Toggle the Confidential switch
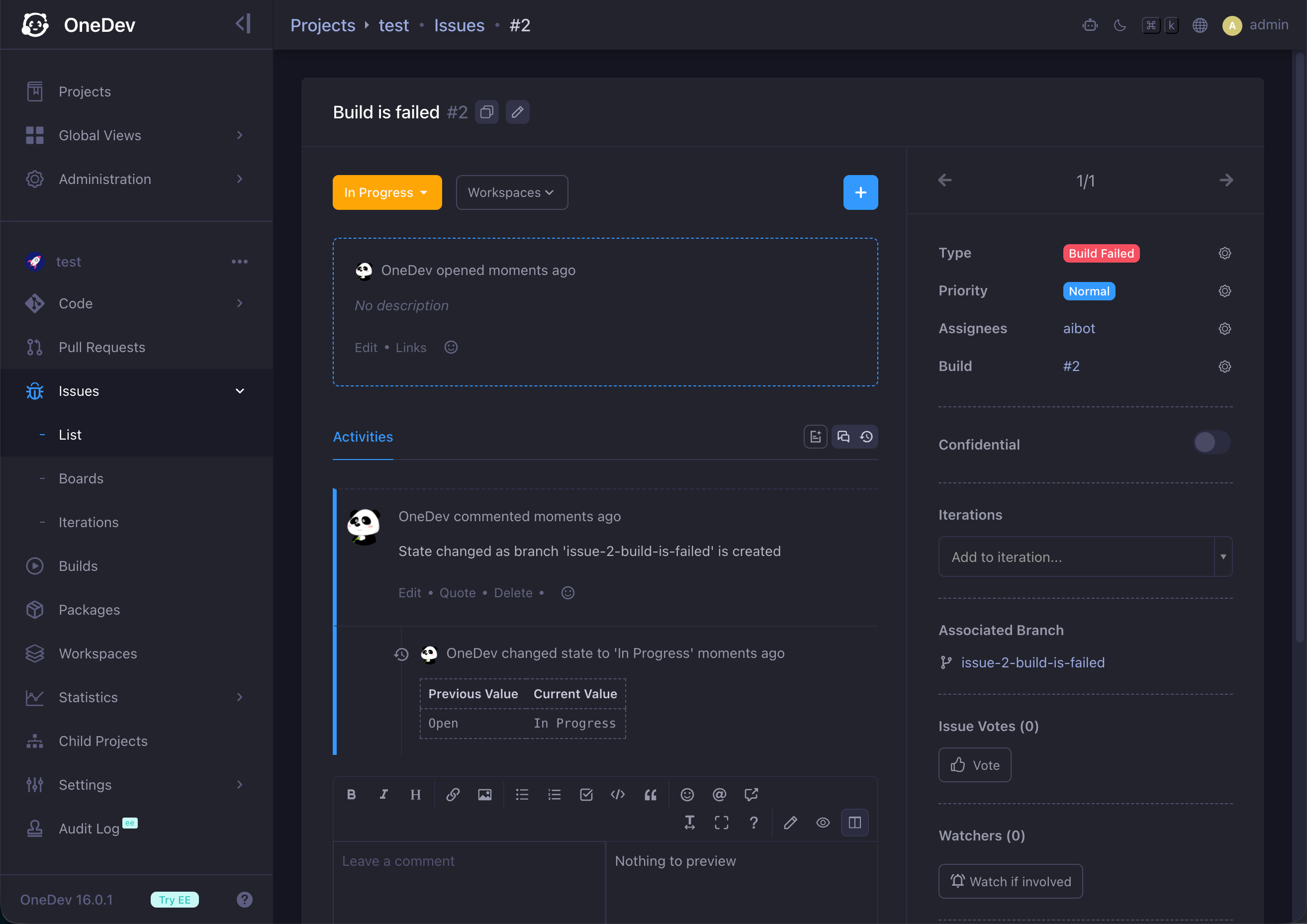1307x924 pixels. tap(1212, 443)
